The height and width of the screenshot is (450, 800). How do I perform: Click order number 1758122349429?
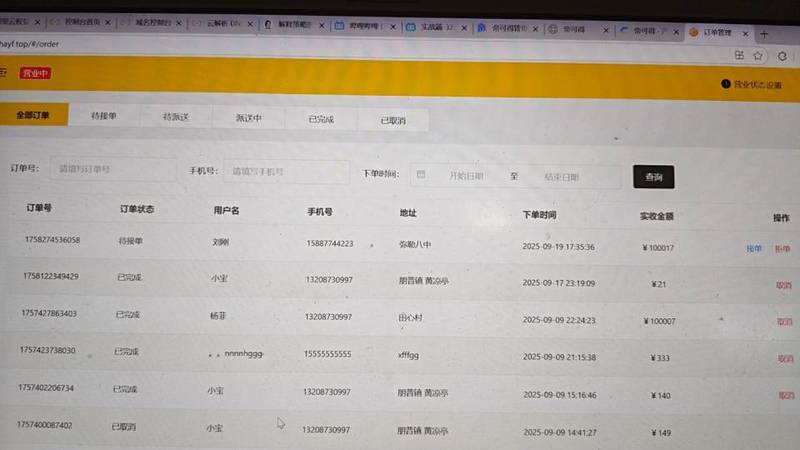[51, 276]
